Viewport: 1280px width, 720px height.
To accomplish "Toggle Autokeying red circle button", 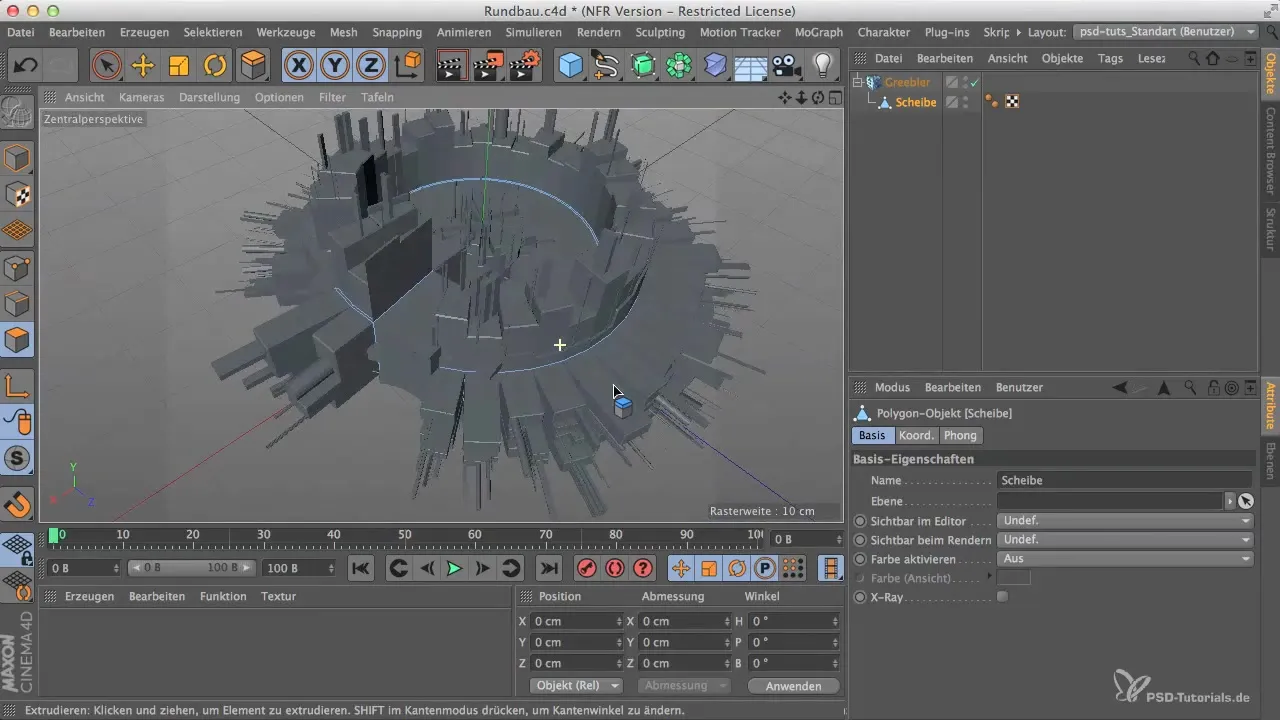I will tap(615, 568).
